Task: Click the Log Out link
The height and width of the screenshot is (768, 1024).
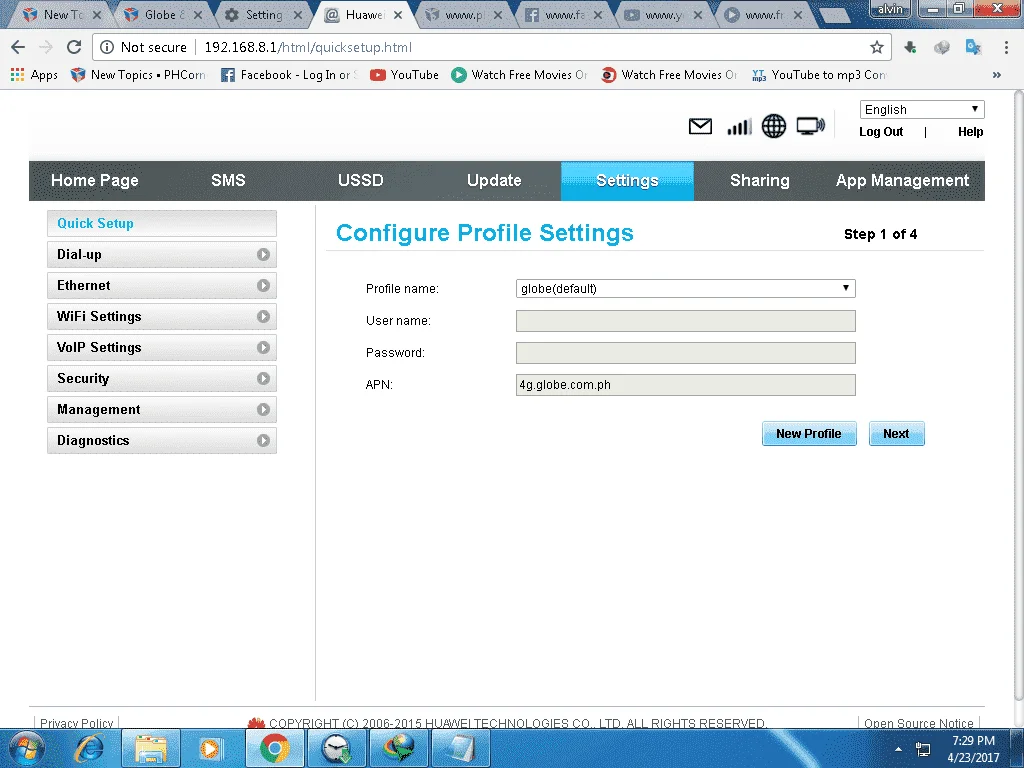Action: 881,132
